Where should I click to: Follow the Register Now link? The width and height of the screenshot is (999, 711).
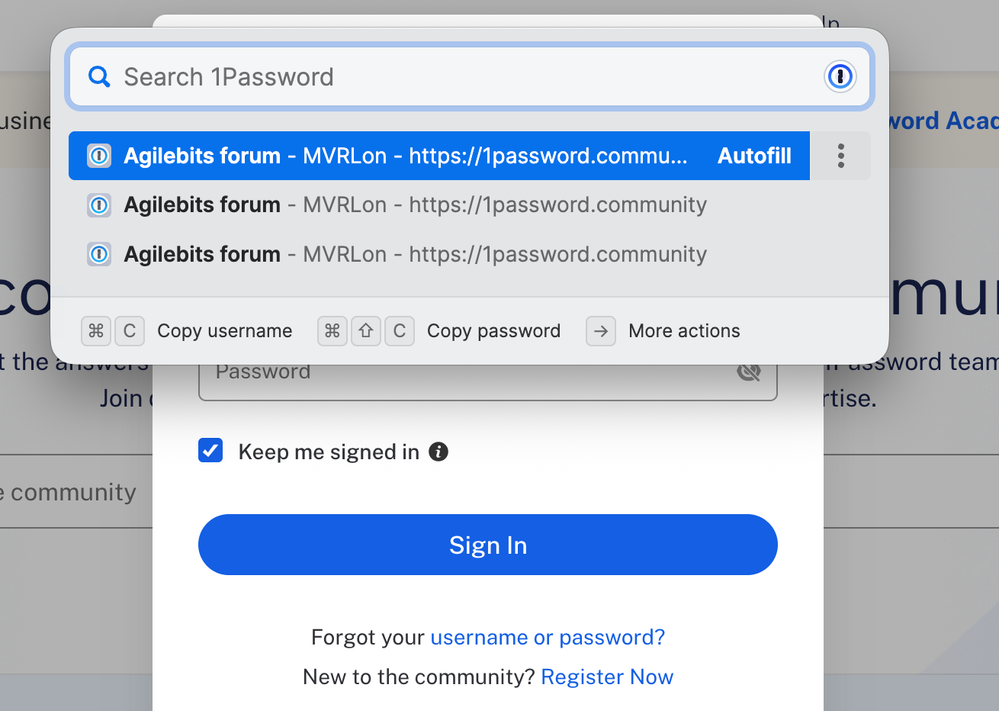[x=607, y=677]
